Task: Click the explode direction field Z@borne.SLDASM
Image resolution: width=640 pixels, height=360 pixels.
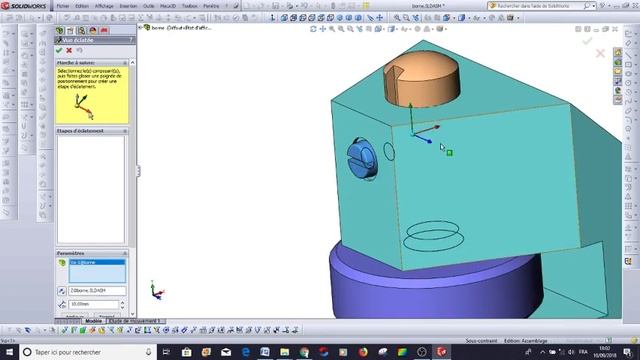Action: click(x=98, y=291)
